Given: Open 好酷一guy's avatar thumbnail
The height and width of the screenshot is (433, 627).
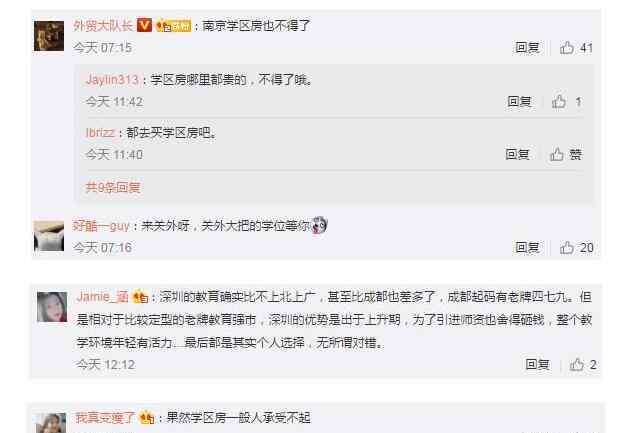Looking at the screenshot, I should (49, 236).
